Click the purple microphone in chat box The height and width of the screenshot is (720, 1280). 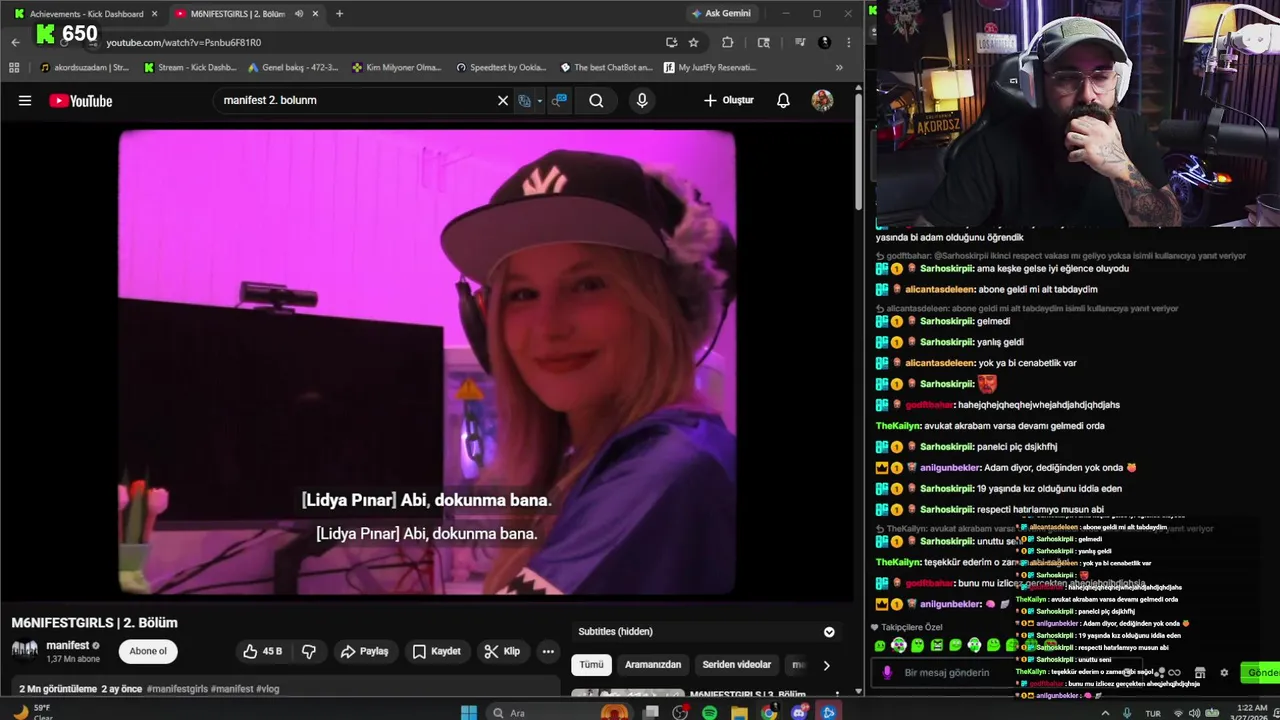click(x=887, y=673)
